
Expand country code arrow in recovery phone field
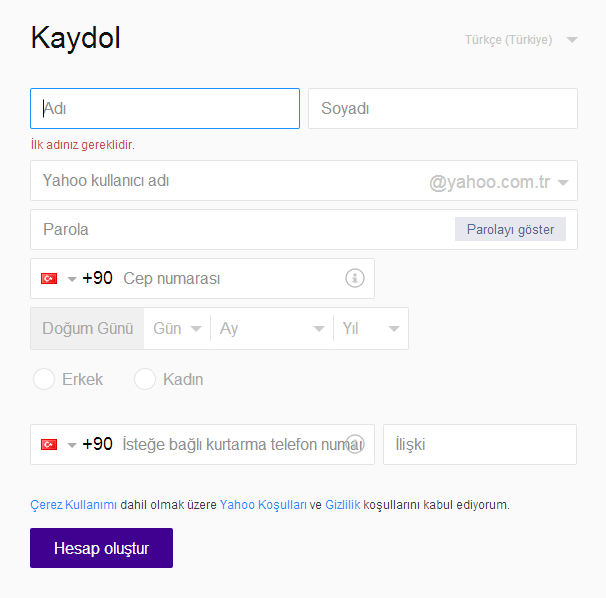coord(72,445)
